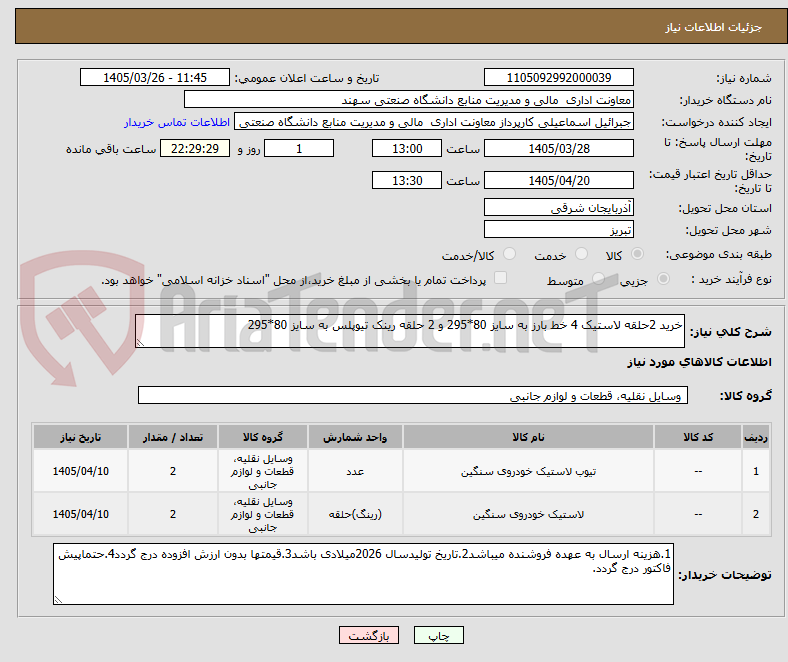Click the goods group cell in row 2
The height and width of the screenshot is (662, 788).
(263, 514)
